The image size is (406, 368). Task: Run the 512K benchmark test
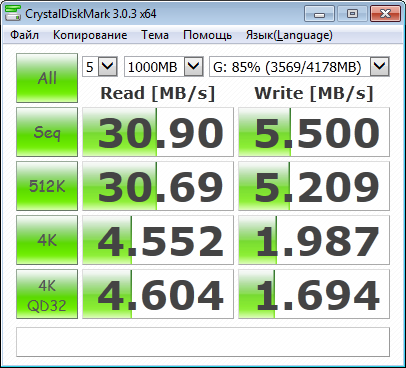(x=47, y=186)
